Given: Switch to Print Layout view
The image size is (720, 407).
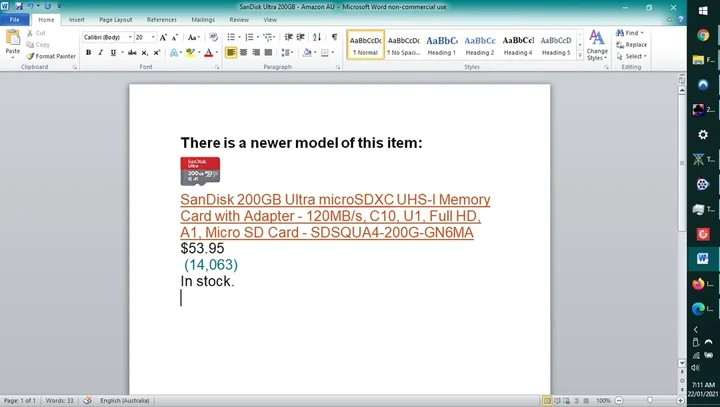Looking at the screenshot, I should tap(547, 401).
